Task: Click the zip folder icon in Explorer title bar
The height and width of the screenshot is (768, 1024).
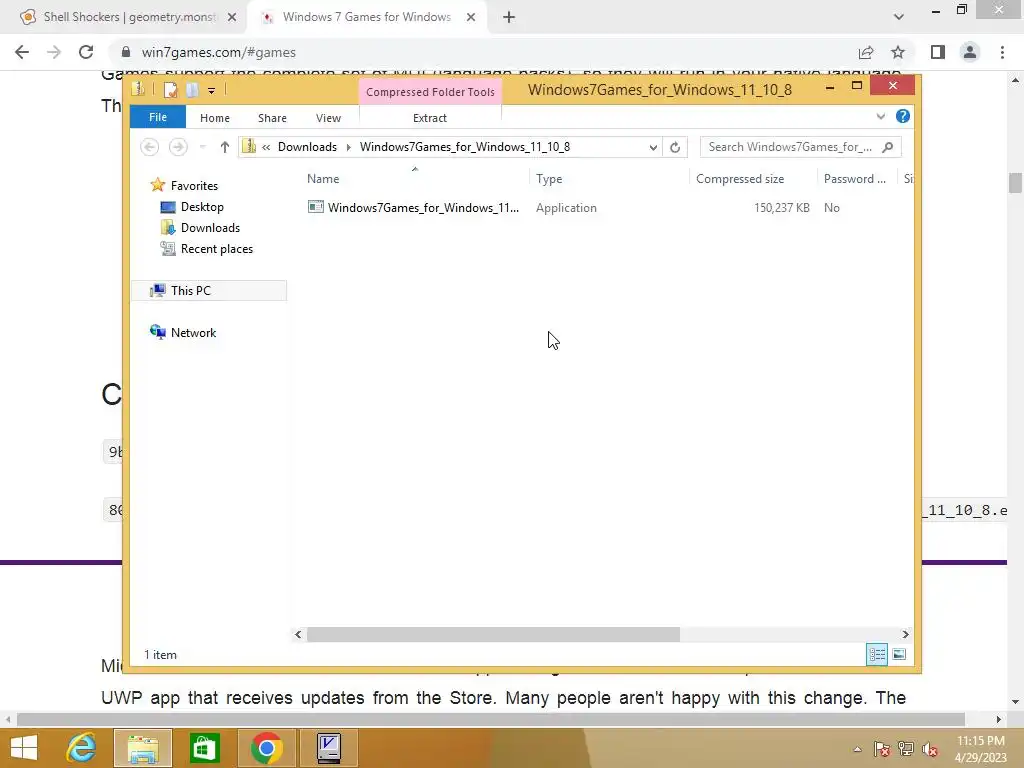Action: [x=138, y=89]
